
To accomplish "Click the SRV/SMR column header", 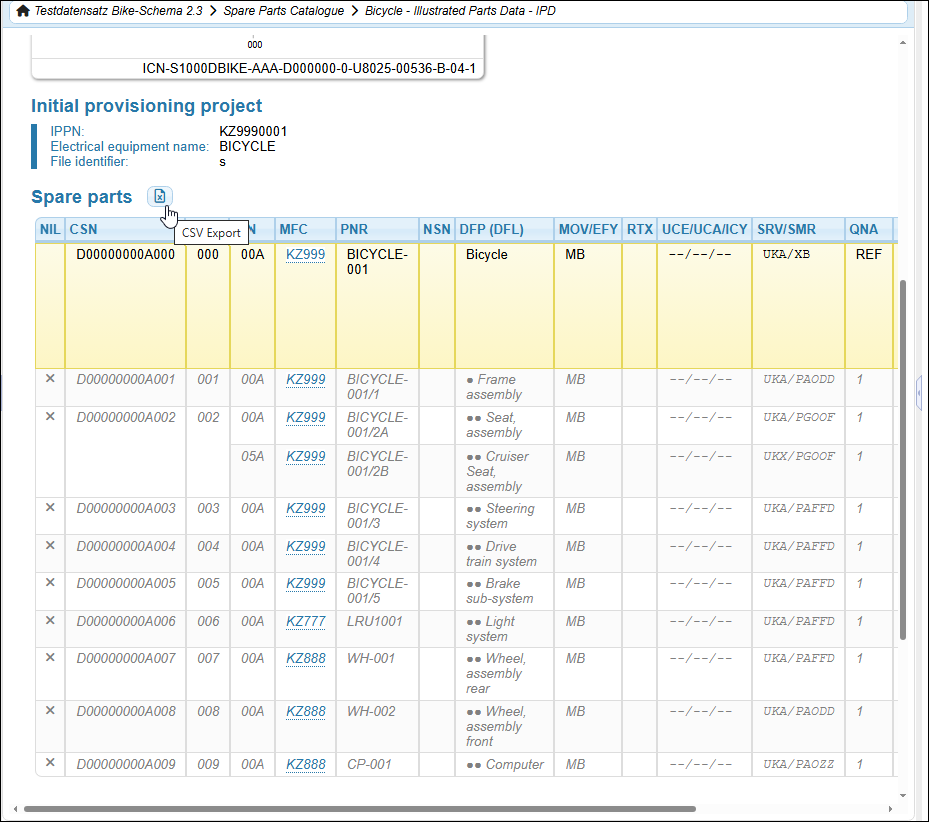I will point(798,229).
